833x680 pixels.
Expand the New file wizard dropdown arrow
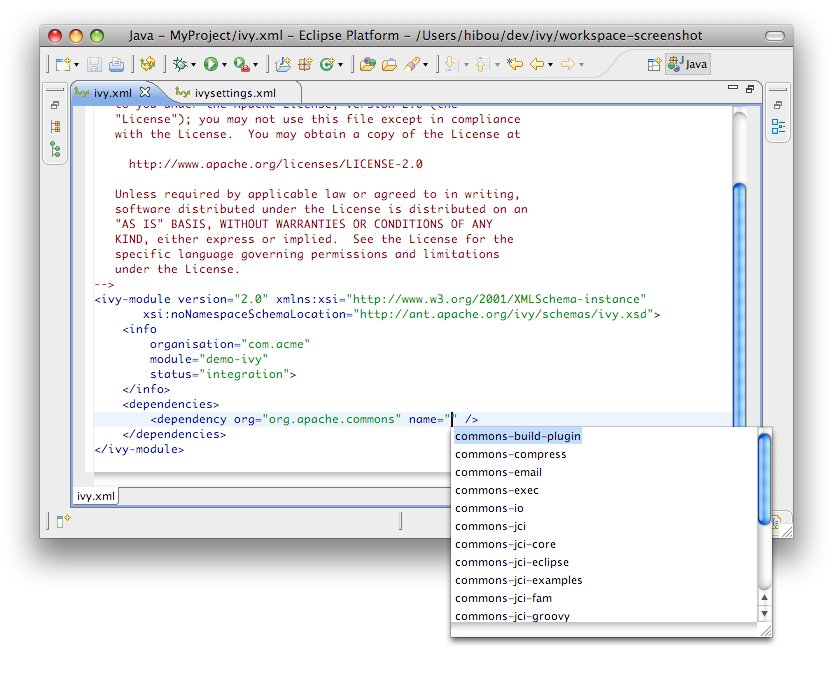(76, 66)
